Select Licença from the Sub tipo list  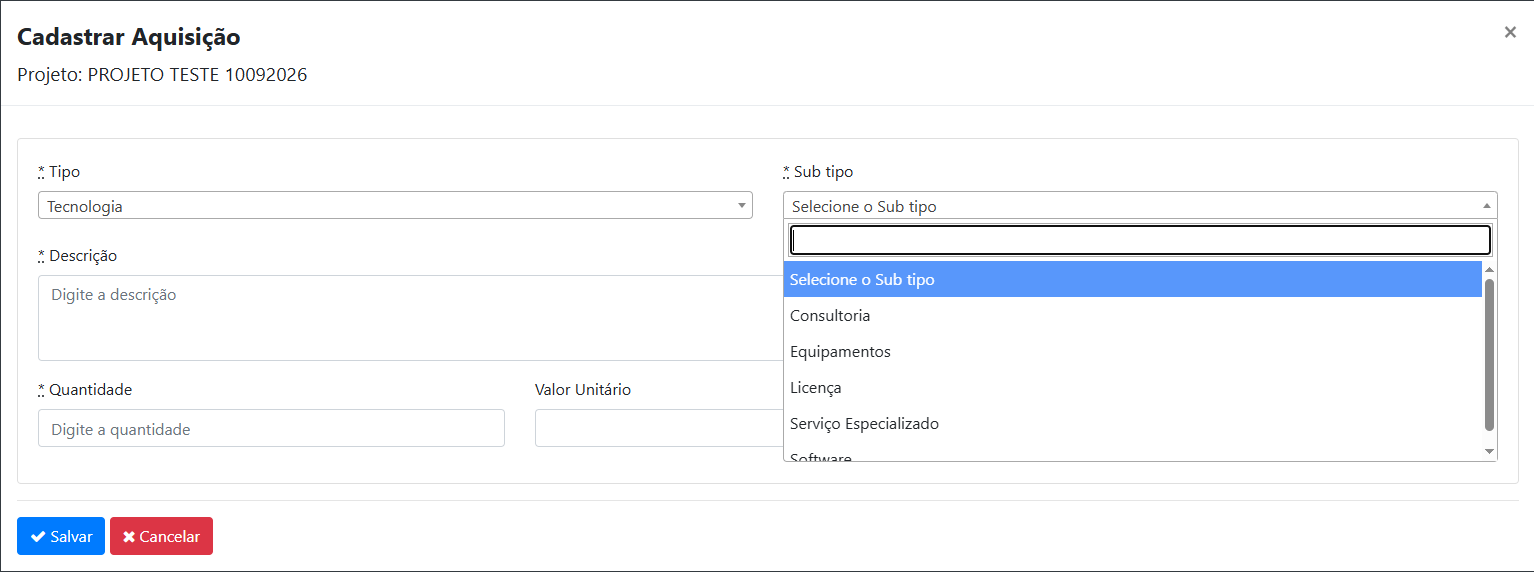(1132, 388)
